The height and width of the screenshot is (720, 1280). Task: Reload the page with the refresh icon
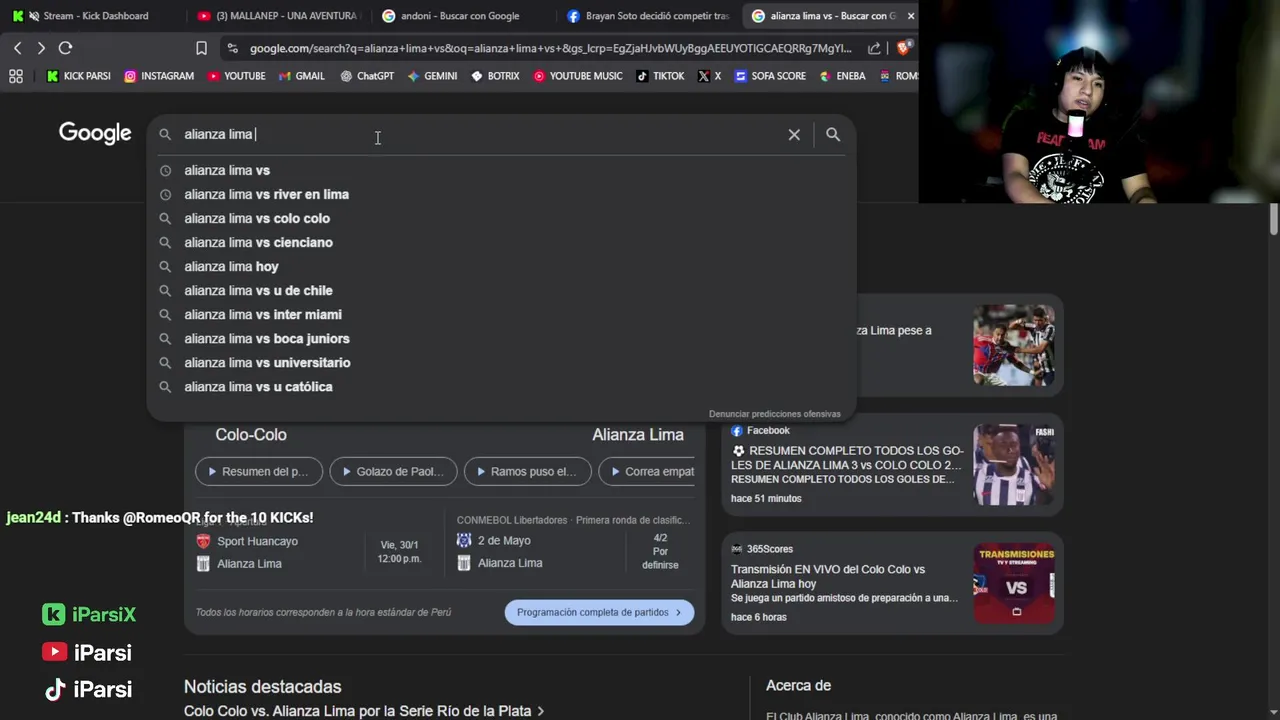tap(65, 48)
